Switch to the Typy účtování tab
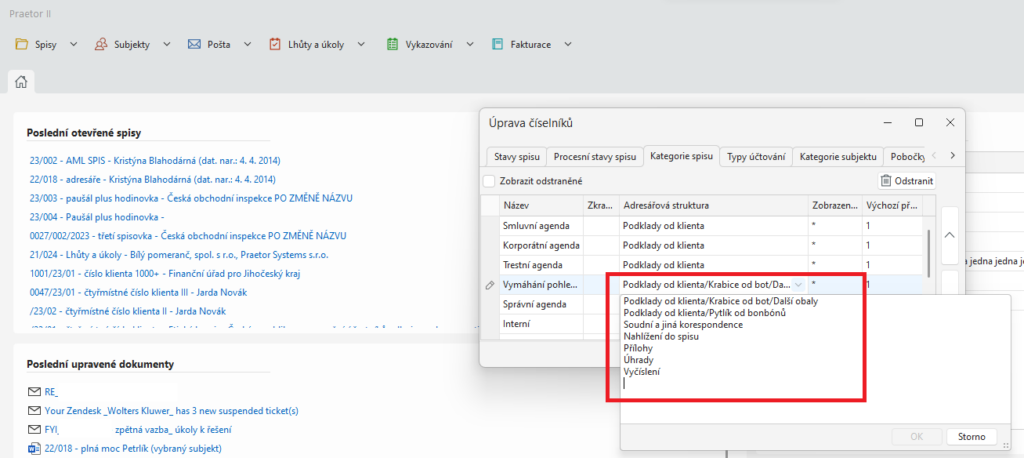This screenshot has width=1024, height=458. (x=756, y=157)
